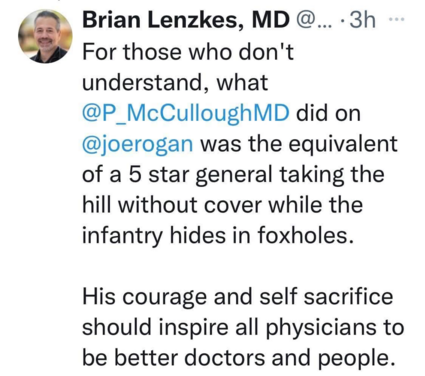Open the three-dot more options menu

click(397, 19)
